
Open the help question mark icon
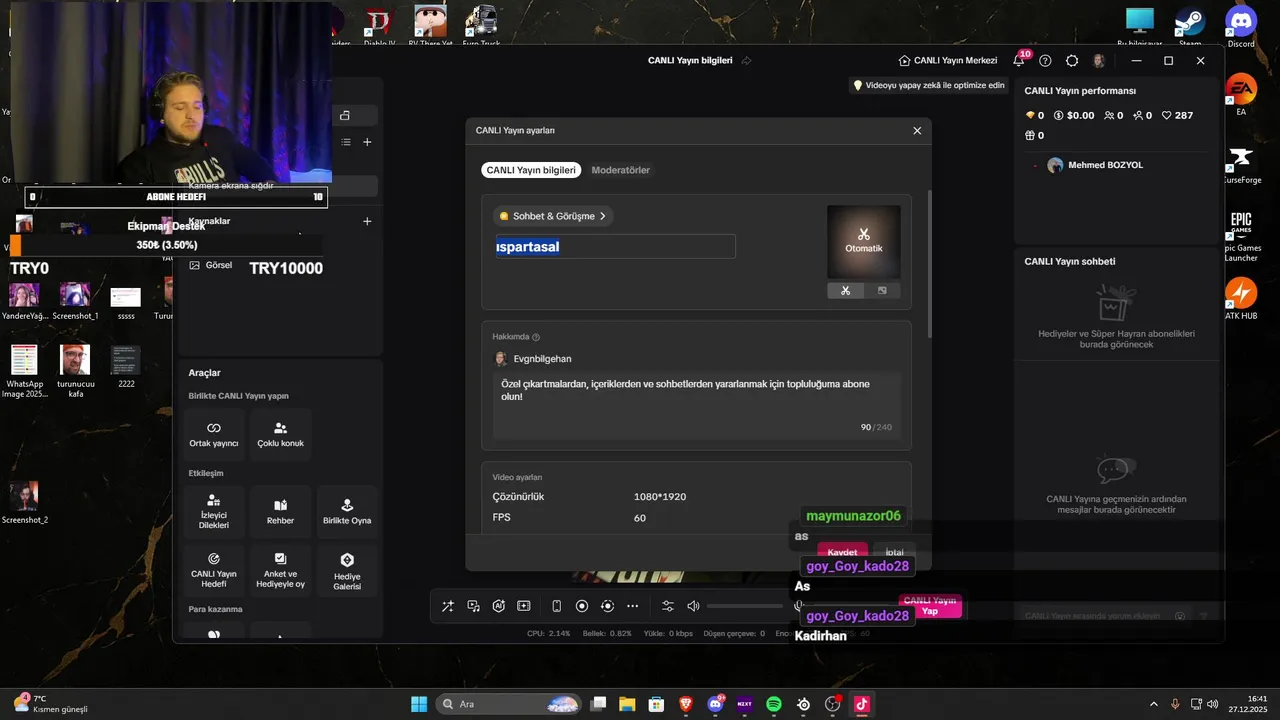[x=1045, y=60]
